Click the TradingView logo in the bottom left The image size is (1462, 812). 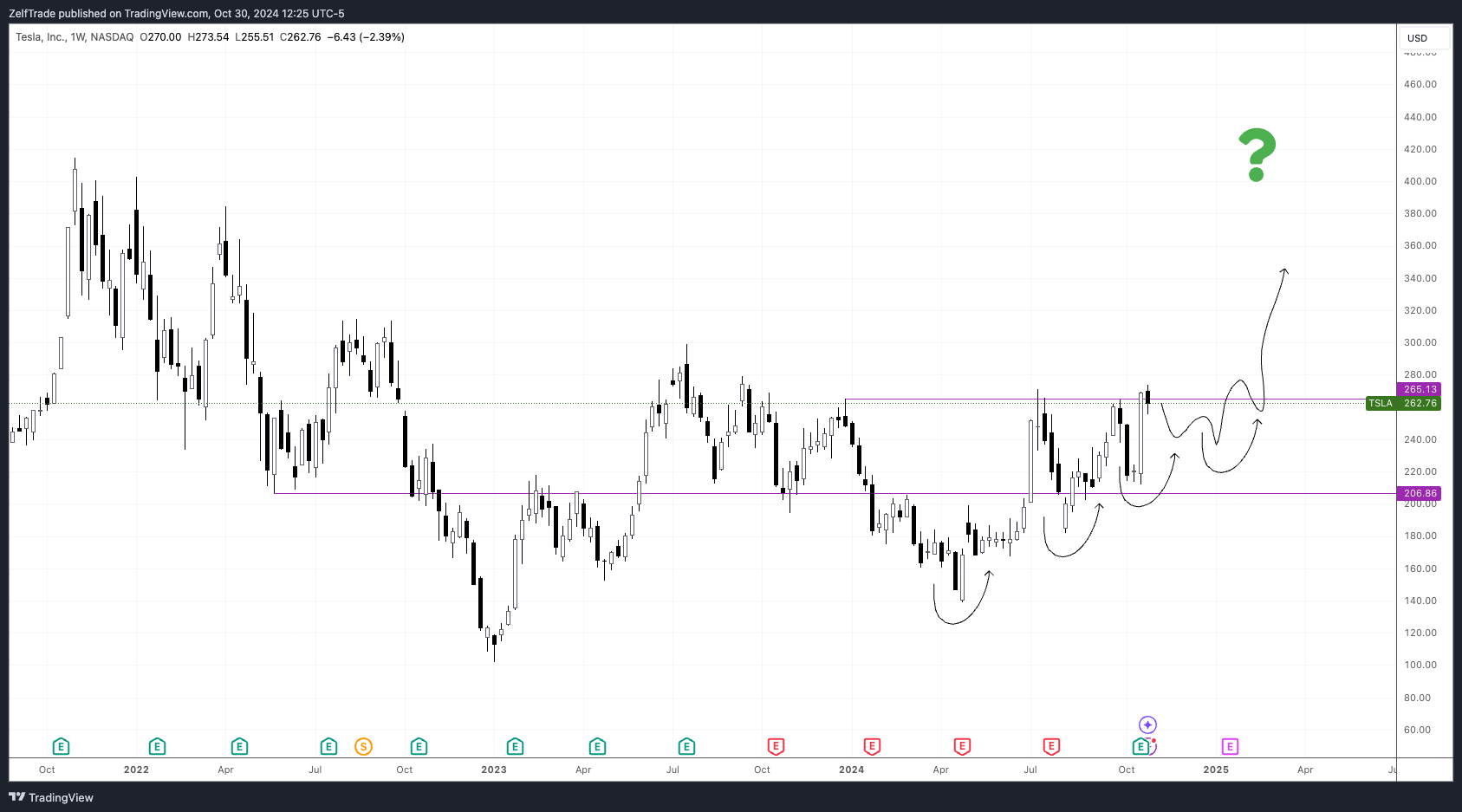click(x=51, y=797)
